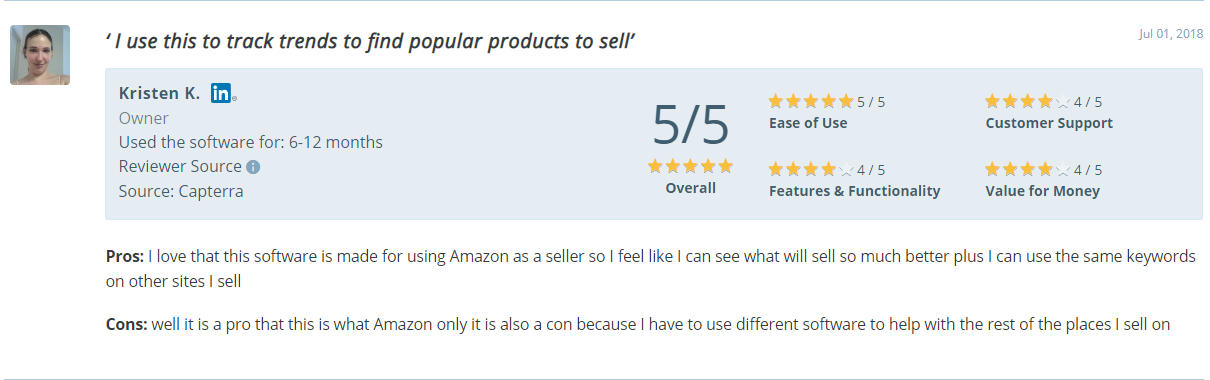The image size is (1210, 380).
Task: Click the Reviewer Source info icon
Action: (253, 167)
